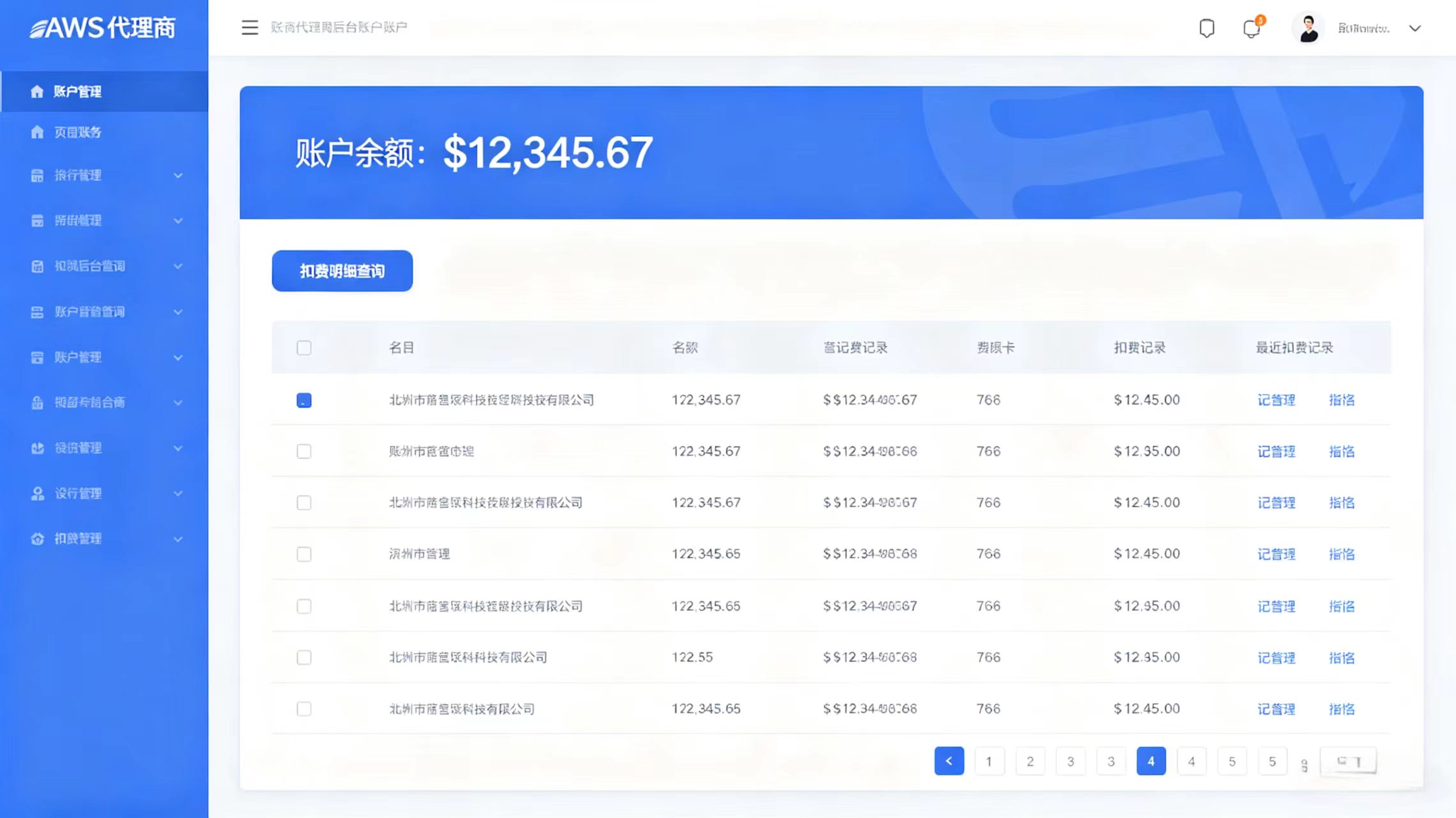Click the page jump input box in pagination
The image size is (1456, 818).
pyautogui.click(x=1348, y=761)
